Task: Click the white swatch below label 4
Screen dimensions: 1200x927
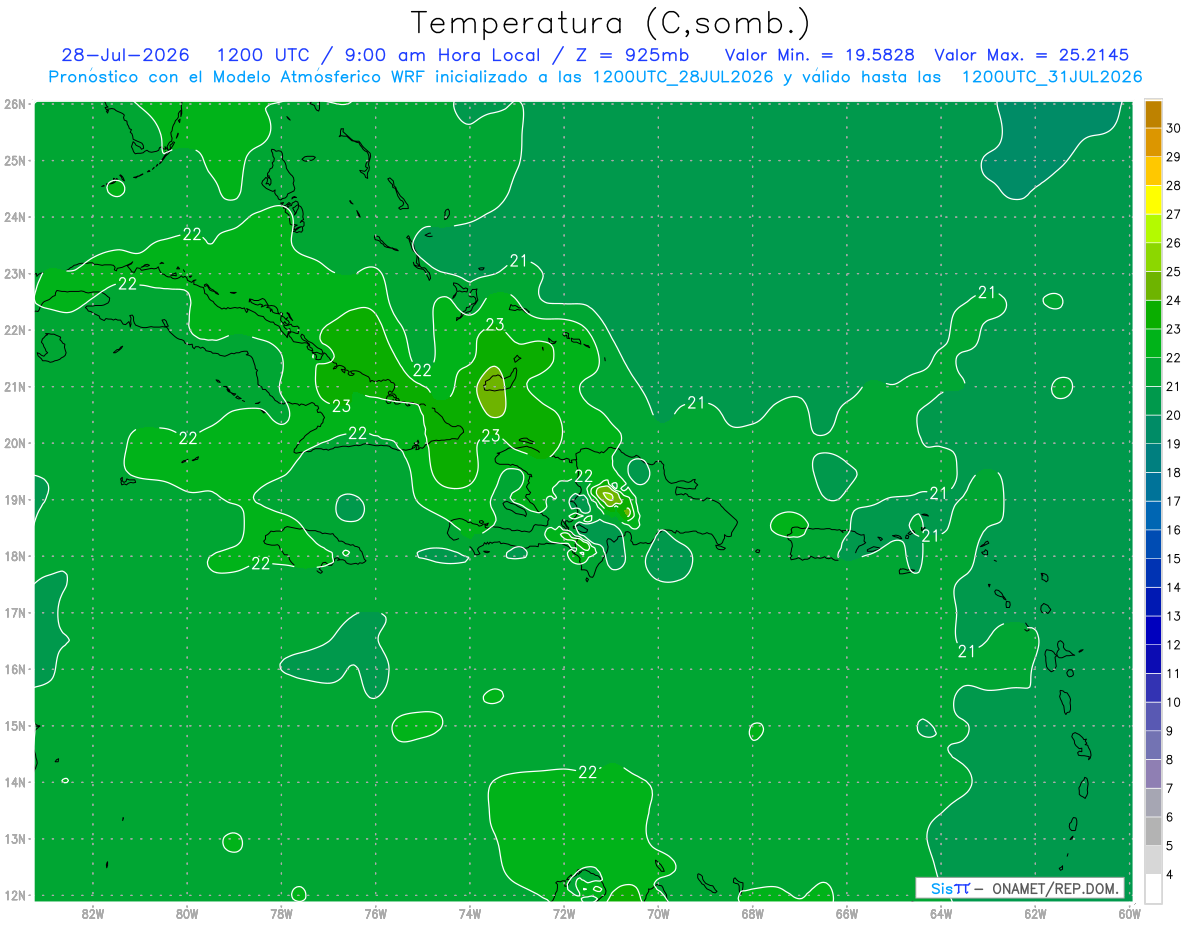Action: click(x=1153, y=888)
